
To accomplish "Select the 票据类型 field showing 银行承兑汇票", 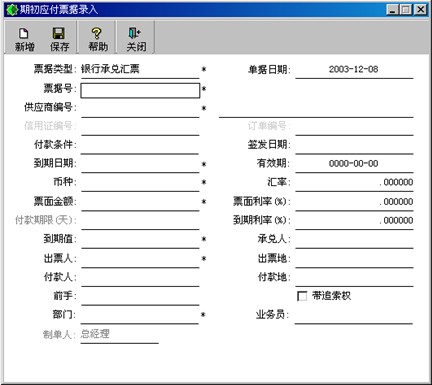I will click(140, 69).
